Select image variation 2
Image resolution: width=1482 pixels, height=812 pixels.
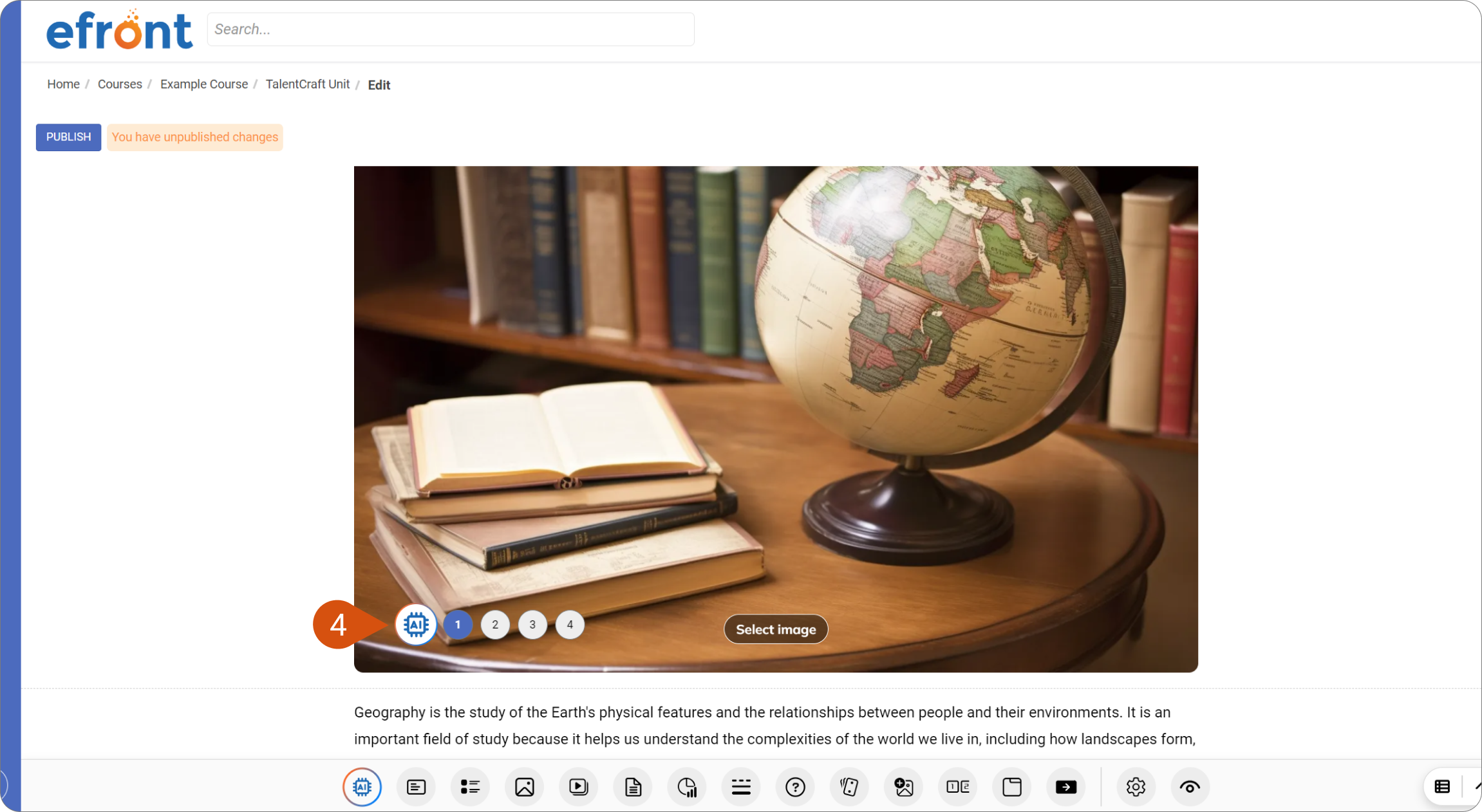(x=495, y=625)
